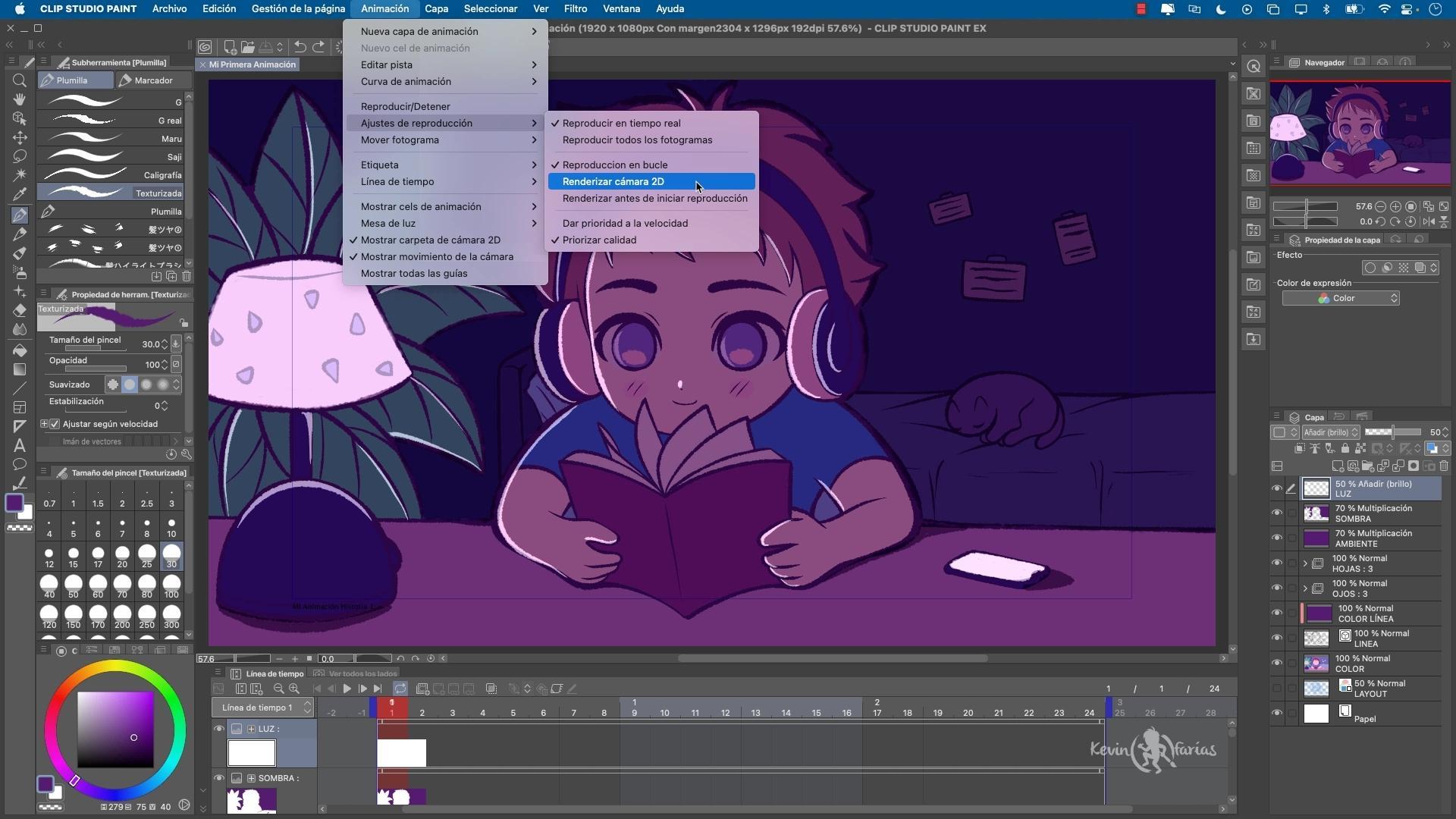Switch to the Marcador subtool tab

153,80
